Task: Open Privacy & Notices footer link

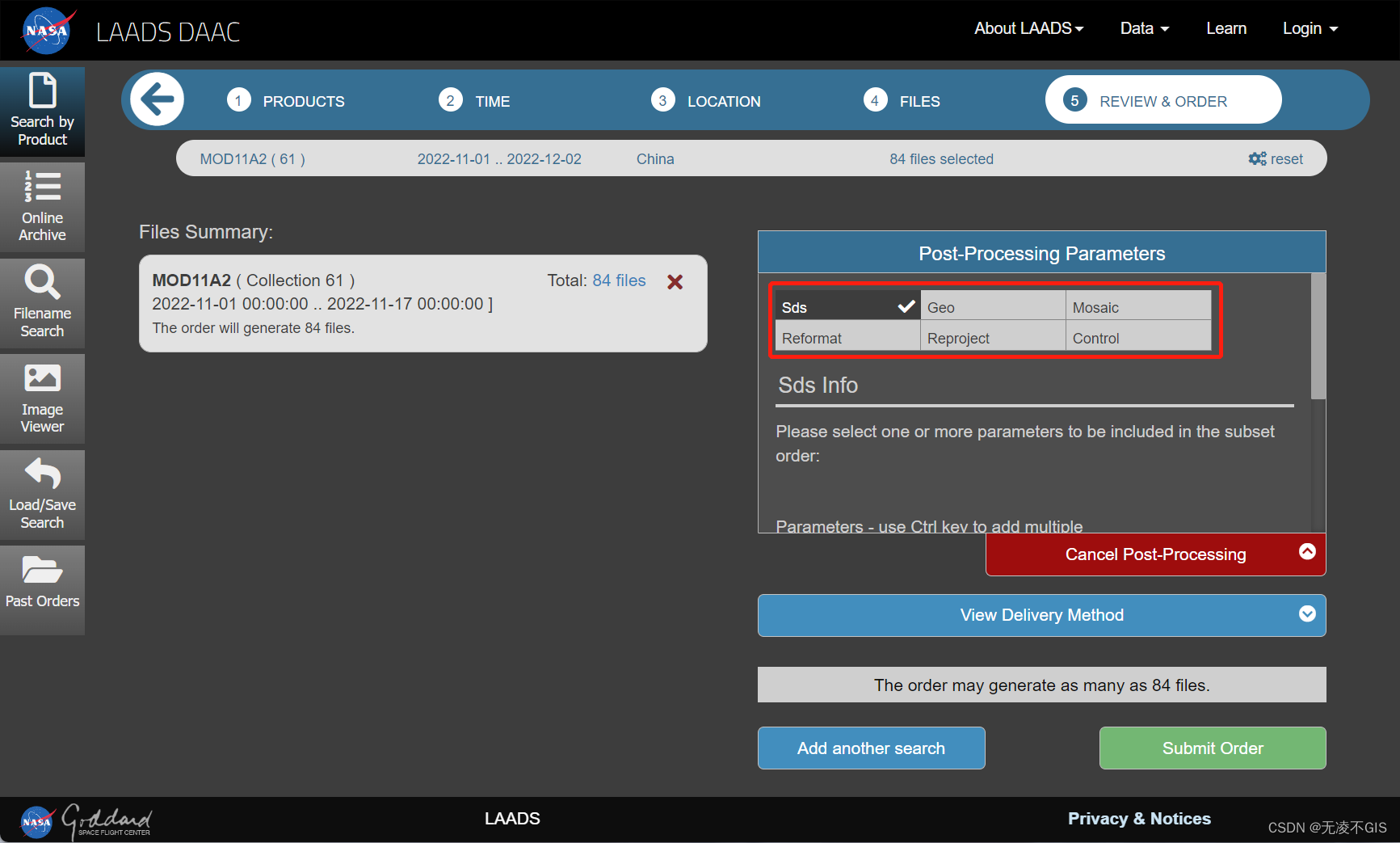Action: click(1139, 819)
